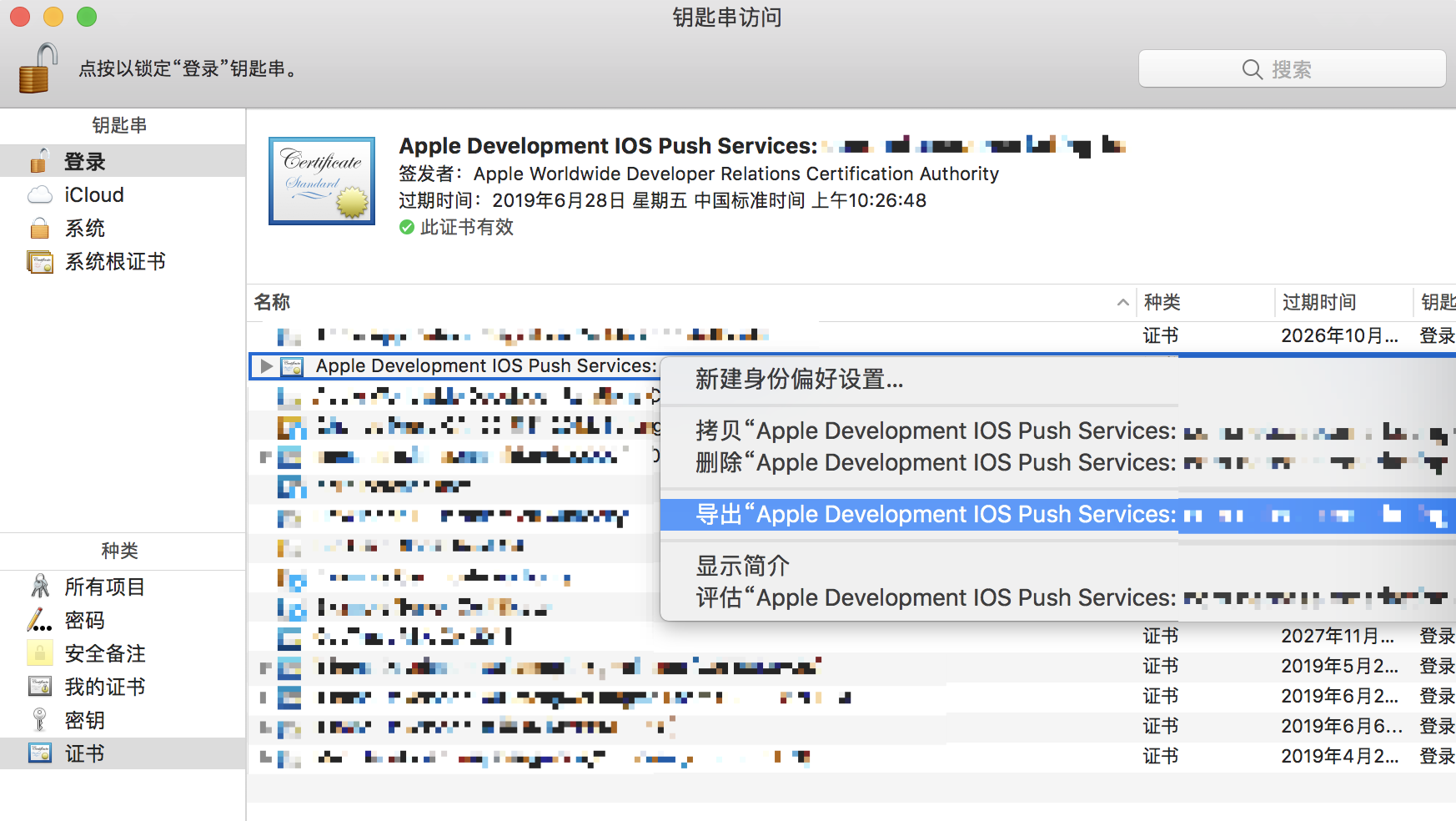Choose 显示简介 from context menu
The image size is (1456, 821).
[x=742, y=566]
